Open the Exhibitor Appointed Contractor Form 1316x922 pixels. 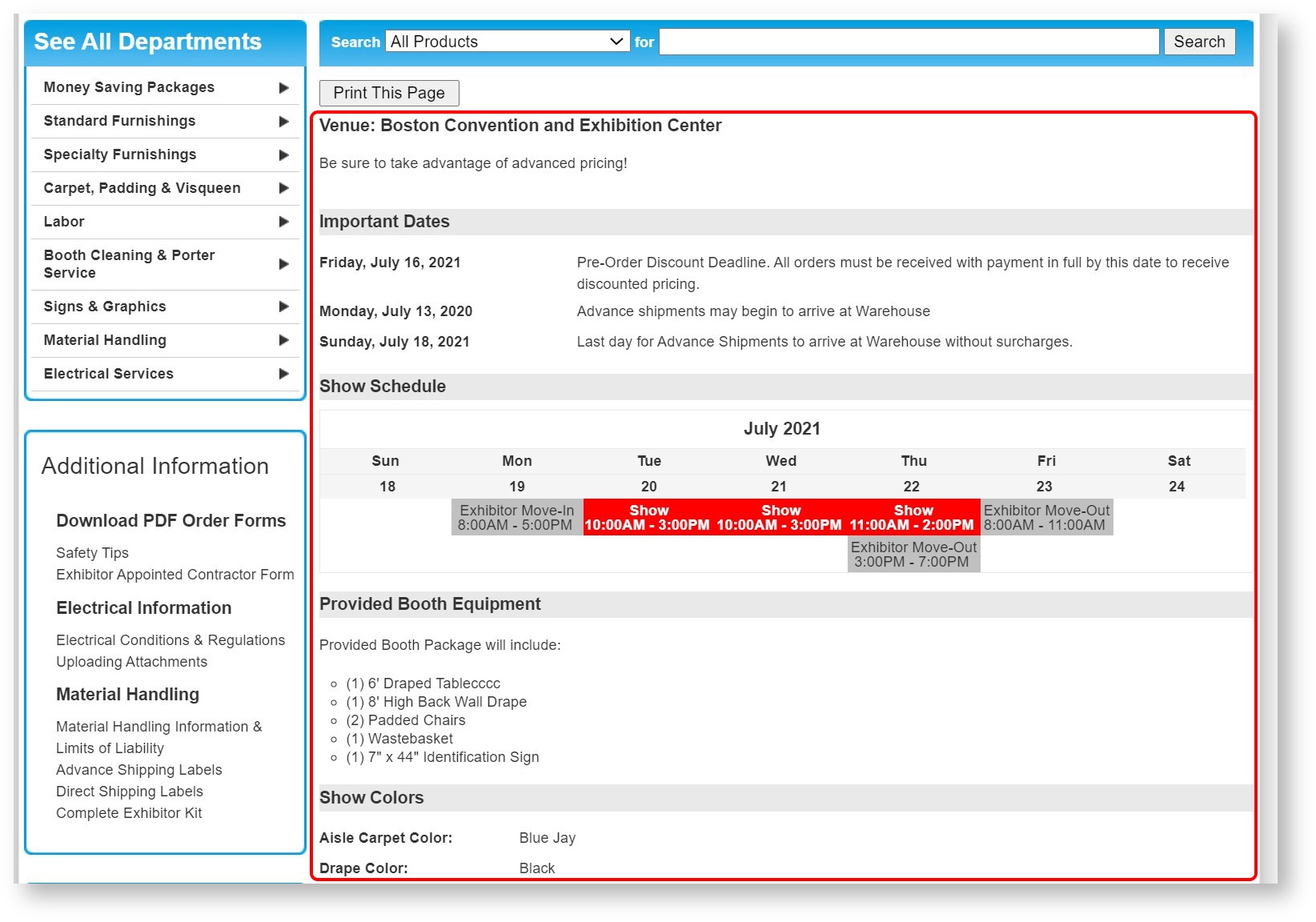175,574
